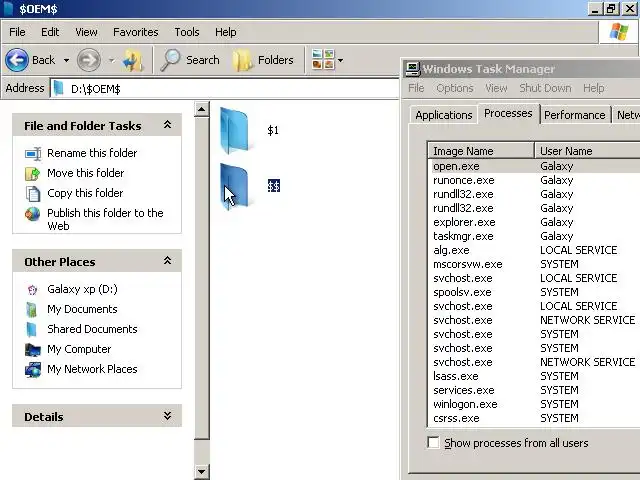Click the folder icon in the address bar
This screenshot has width=640, height=480.
(x=59, y=88)
